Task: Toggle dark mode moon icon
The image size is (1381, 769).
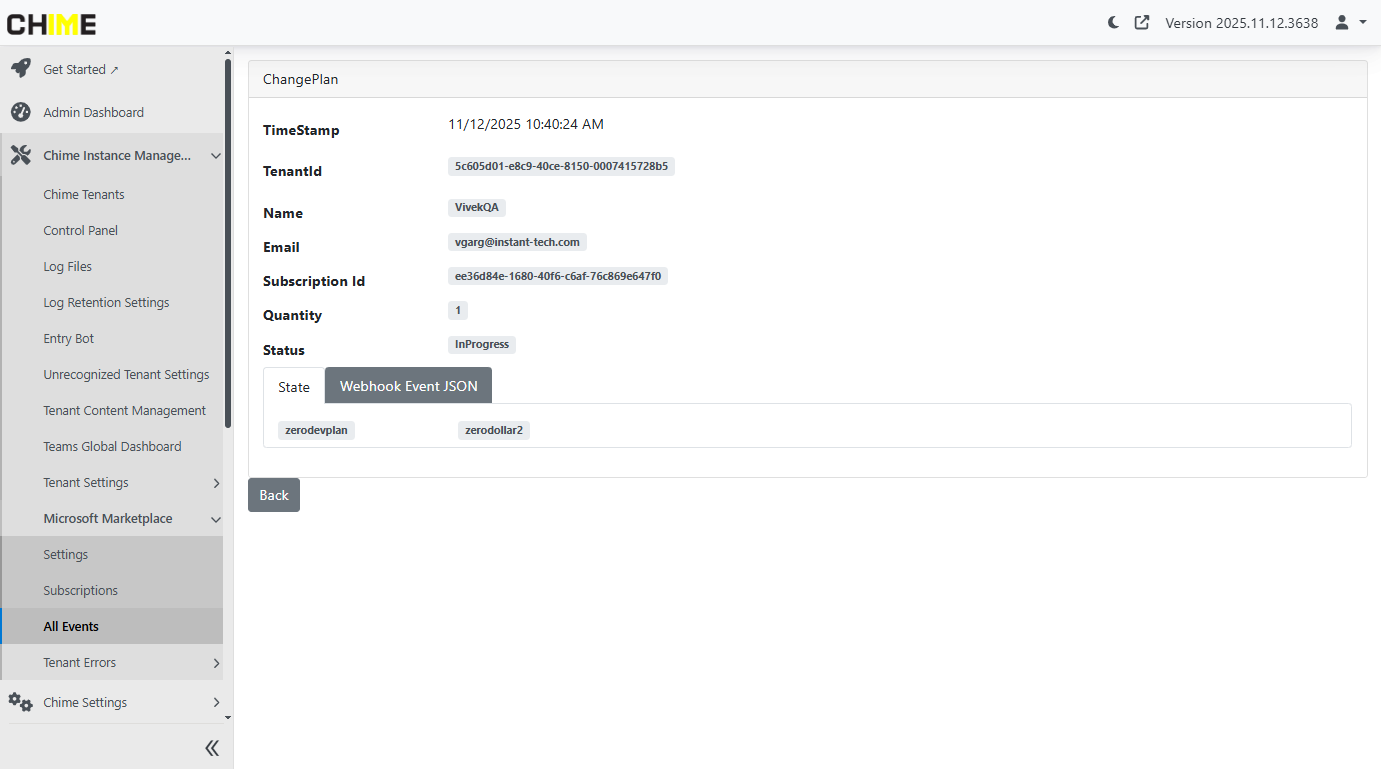Action: pos(1113,22)
